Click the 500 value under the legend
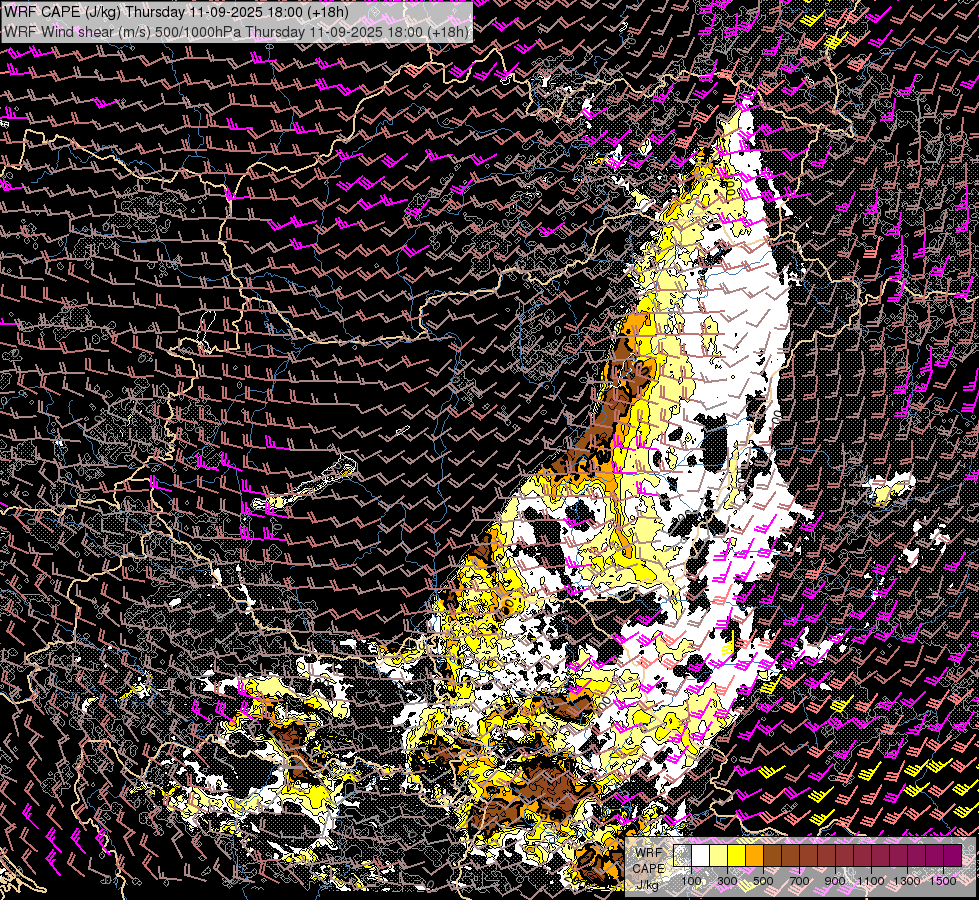The image size is (979, 900). (x=763, y=881)
